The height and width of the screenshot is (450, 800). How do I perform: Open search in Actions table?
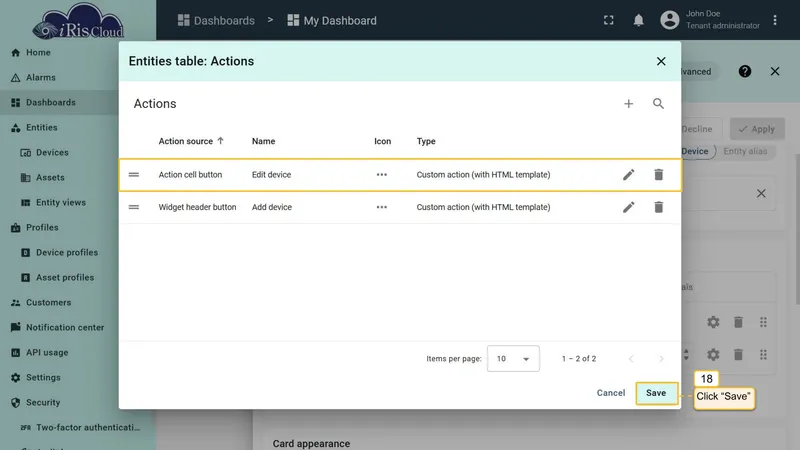point(658,104)
